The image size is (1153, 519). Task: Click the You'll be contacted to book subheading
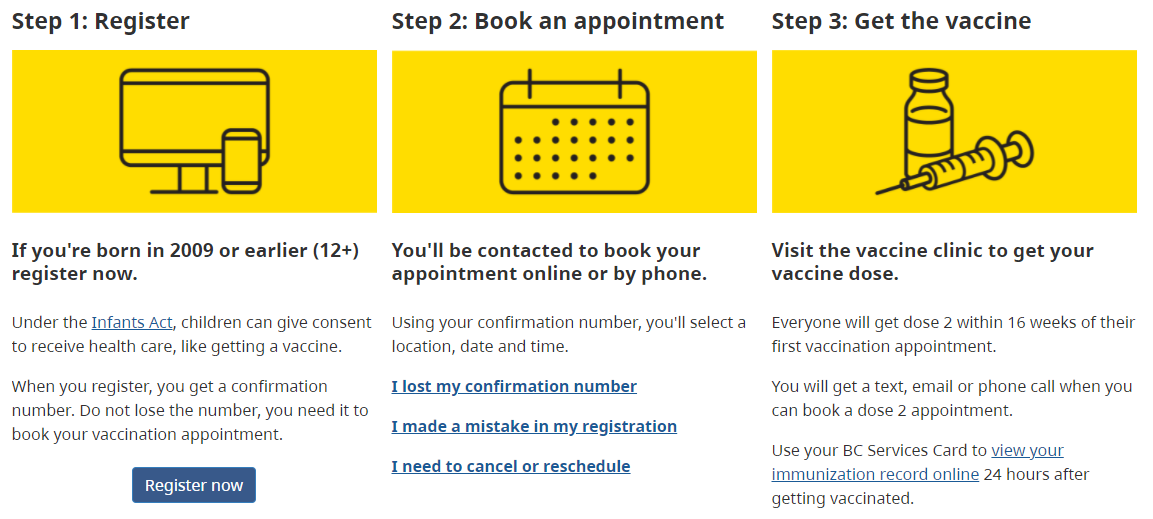(549, 262)
